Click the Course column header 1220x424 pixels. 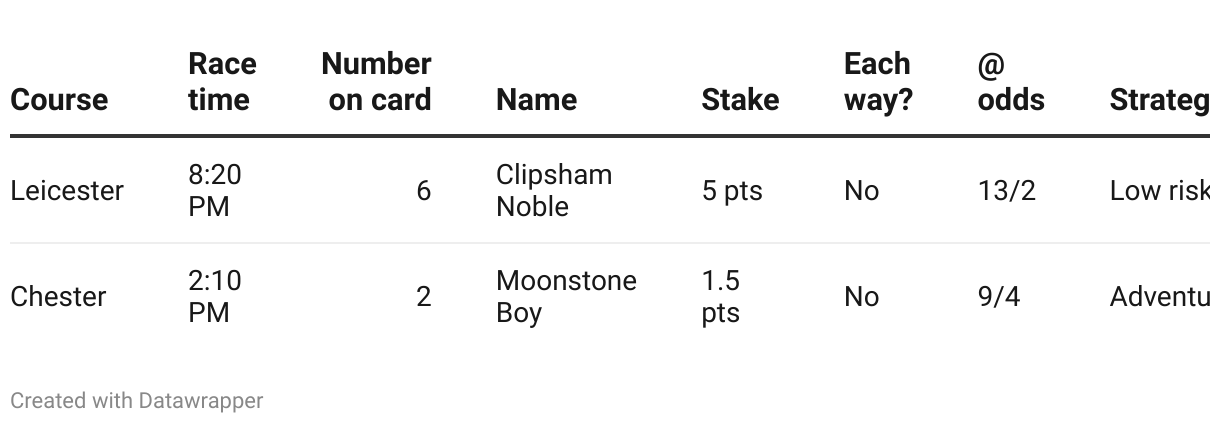59,100
